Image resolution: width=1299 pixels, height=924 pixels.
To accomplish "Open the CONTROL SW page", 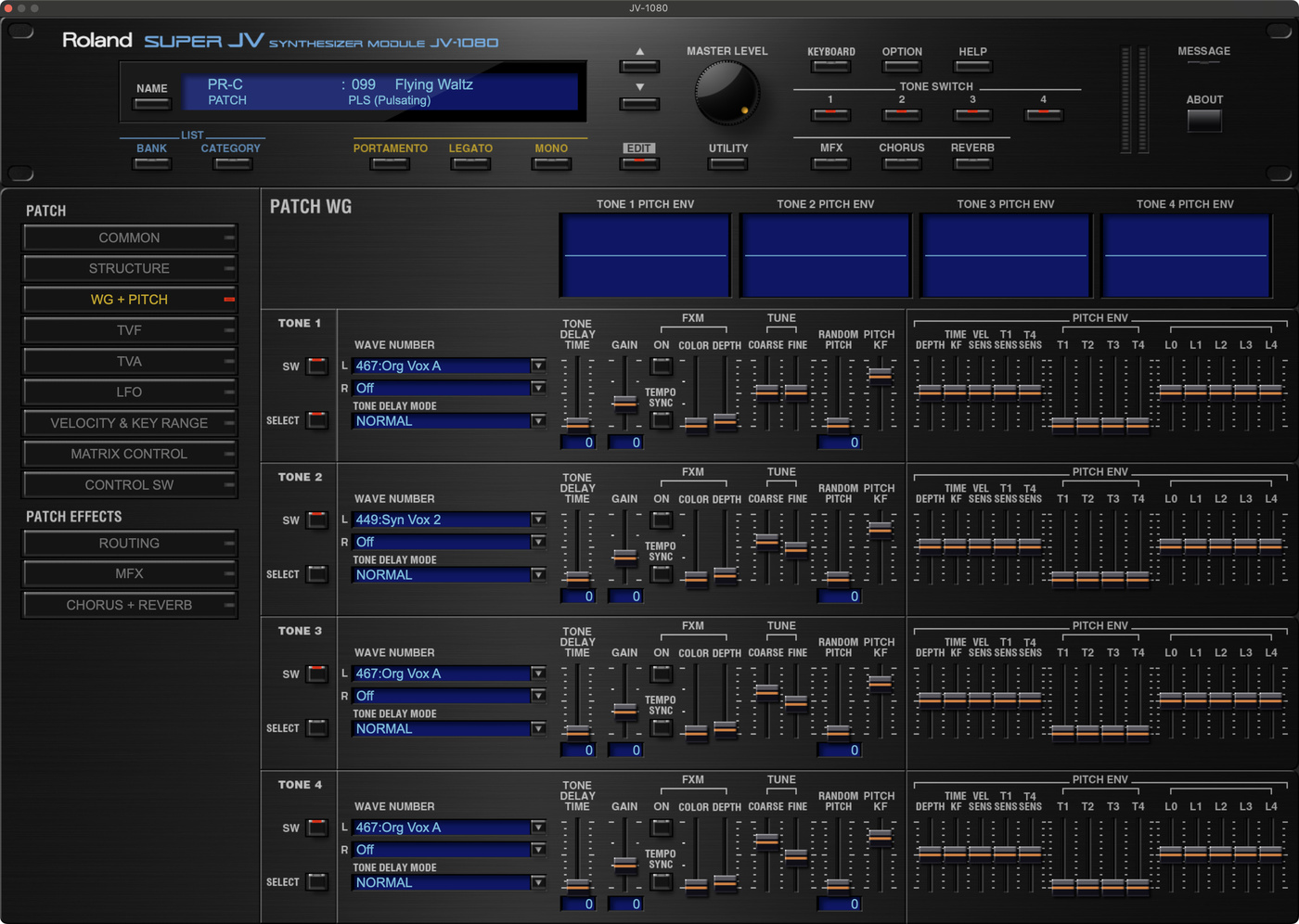I will coord(130,485).
